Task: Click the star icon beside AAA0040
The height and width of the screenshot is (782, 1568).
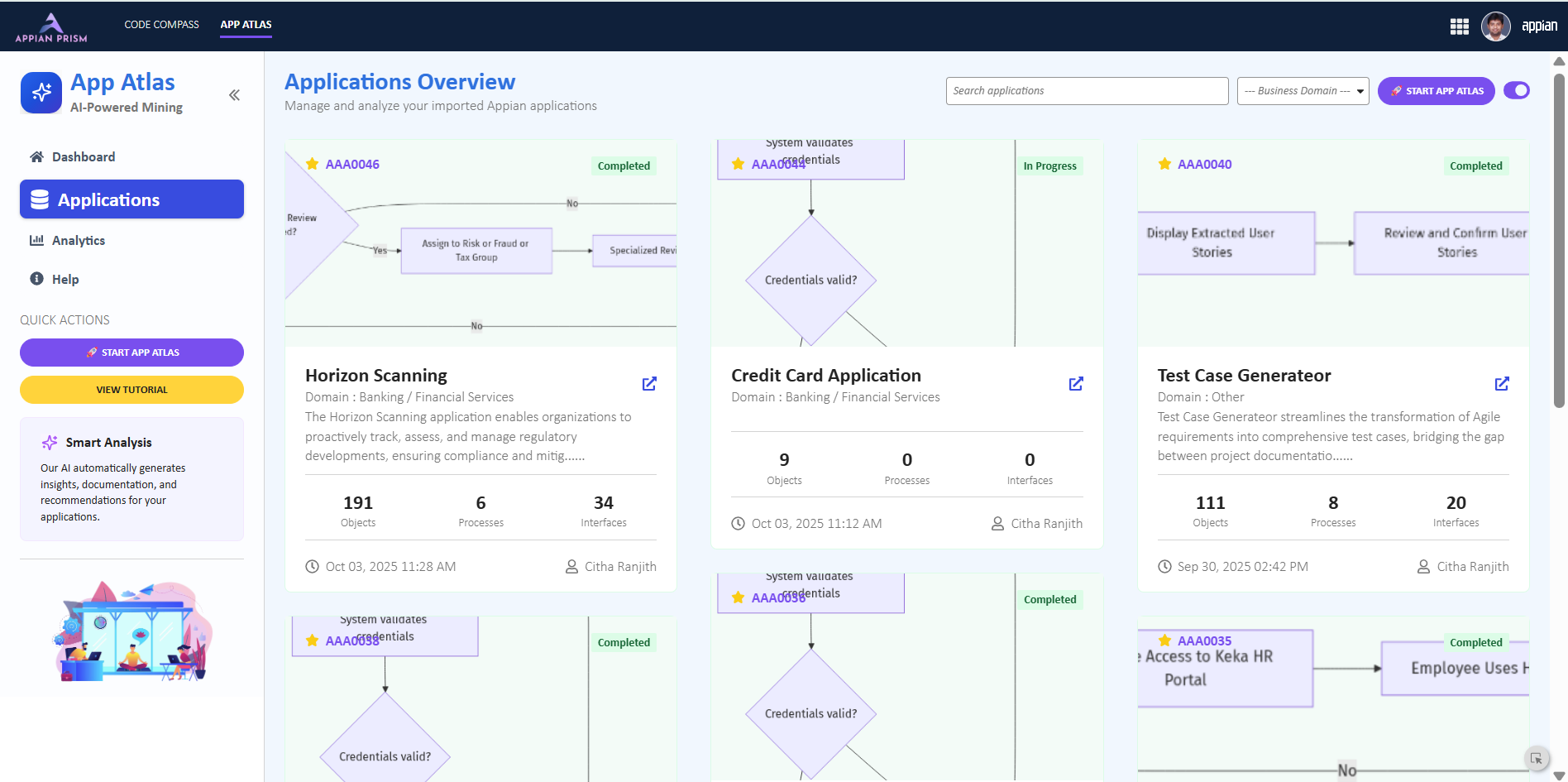Action: (1164, 164)
